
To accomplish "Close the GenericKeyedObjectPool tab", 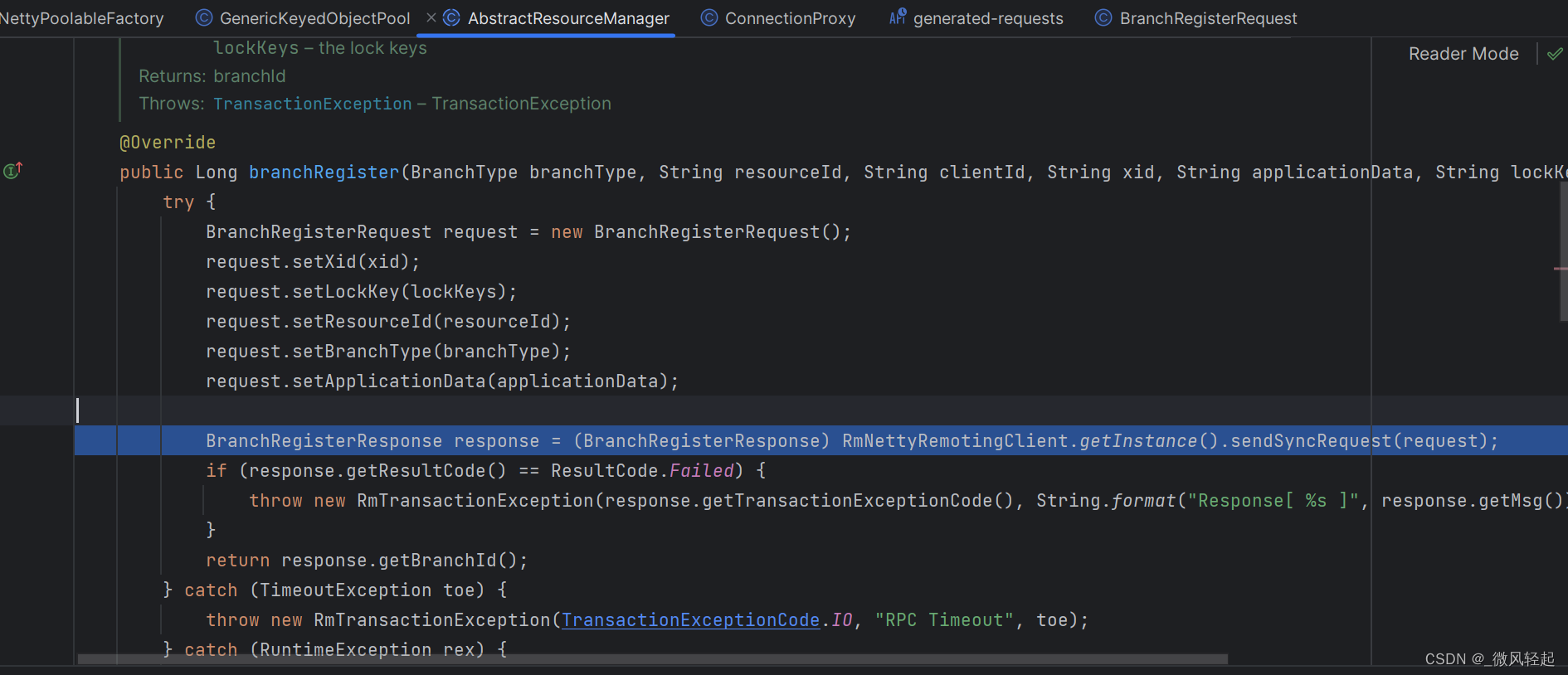I will pyautogui.click(x=431, y=17).
